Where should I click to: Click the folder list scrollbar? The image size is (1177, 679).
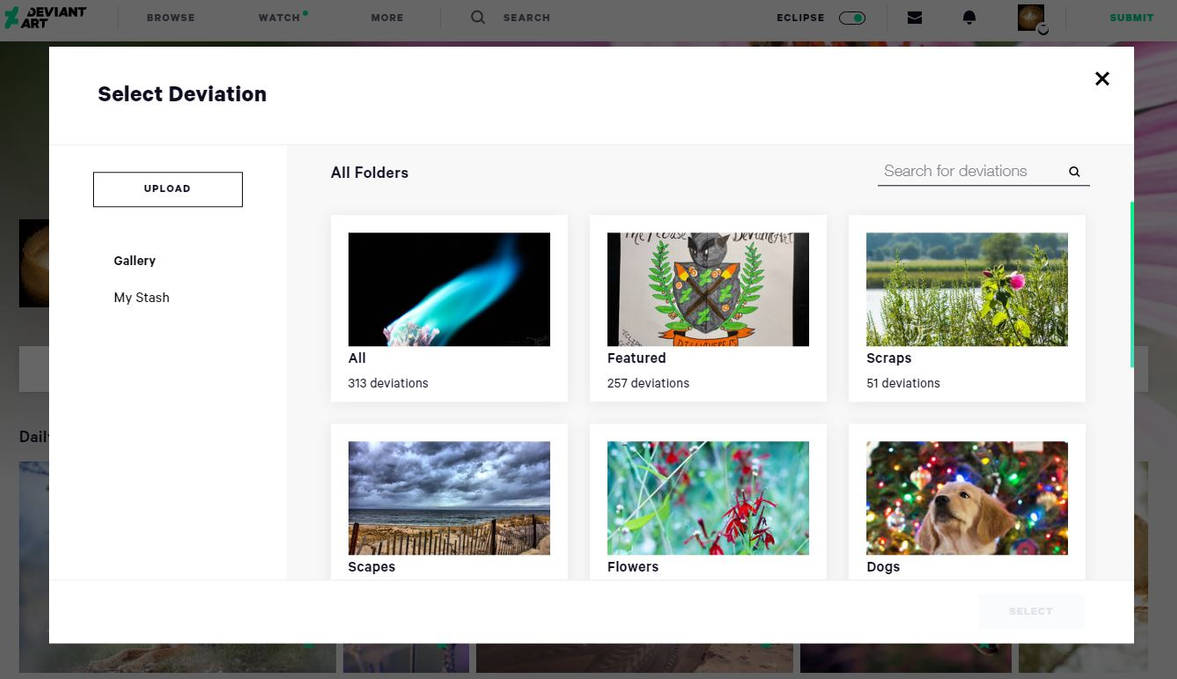pyautogui.click(x=1132, y=284)
